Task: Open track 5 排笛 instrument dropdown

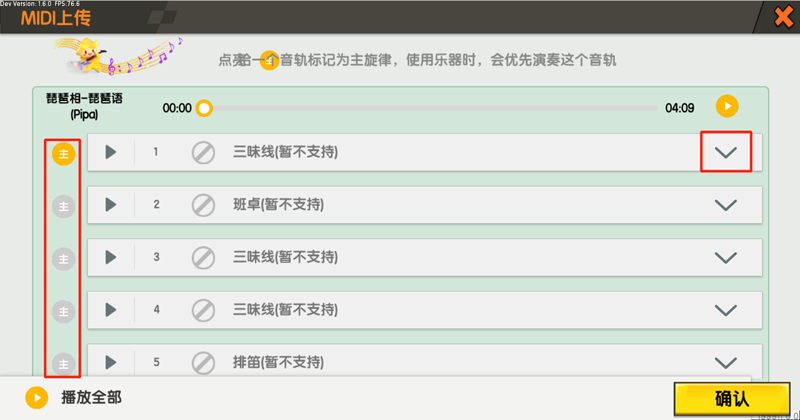Action: pyautogui.click(x=727, y=362)
